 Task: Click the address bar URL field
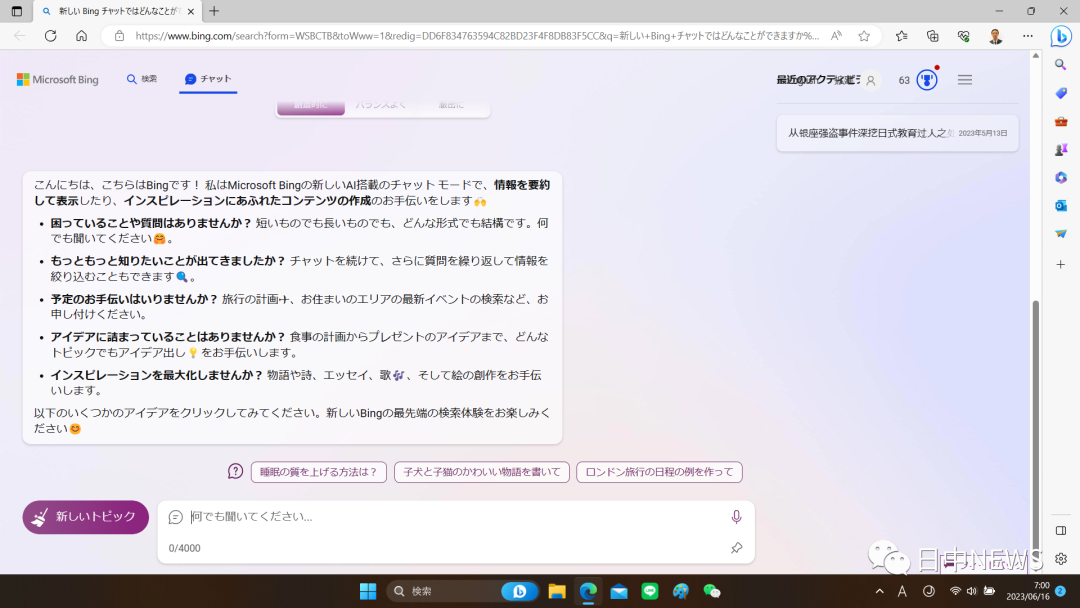(477, 36)
